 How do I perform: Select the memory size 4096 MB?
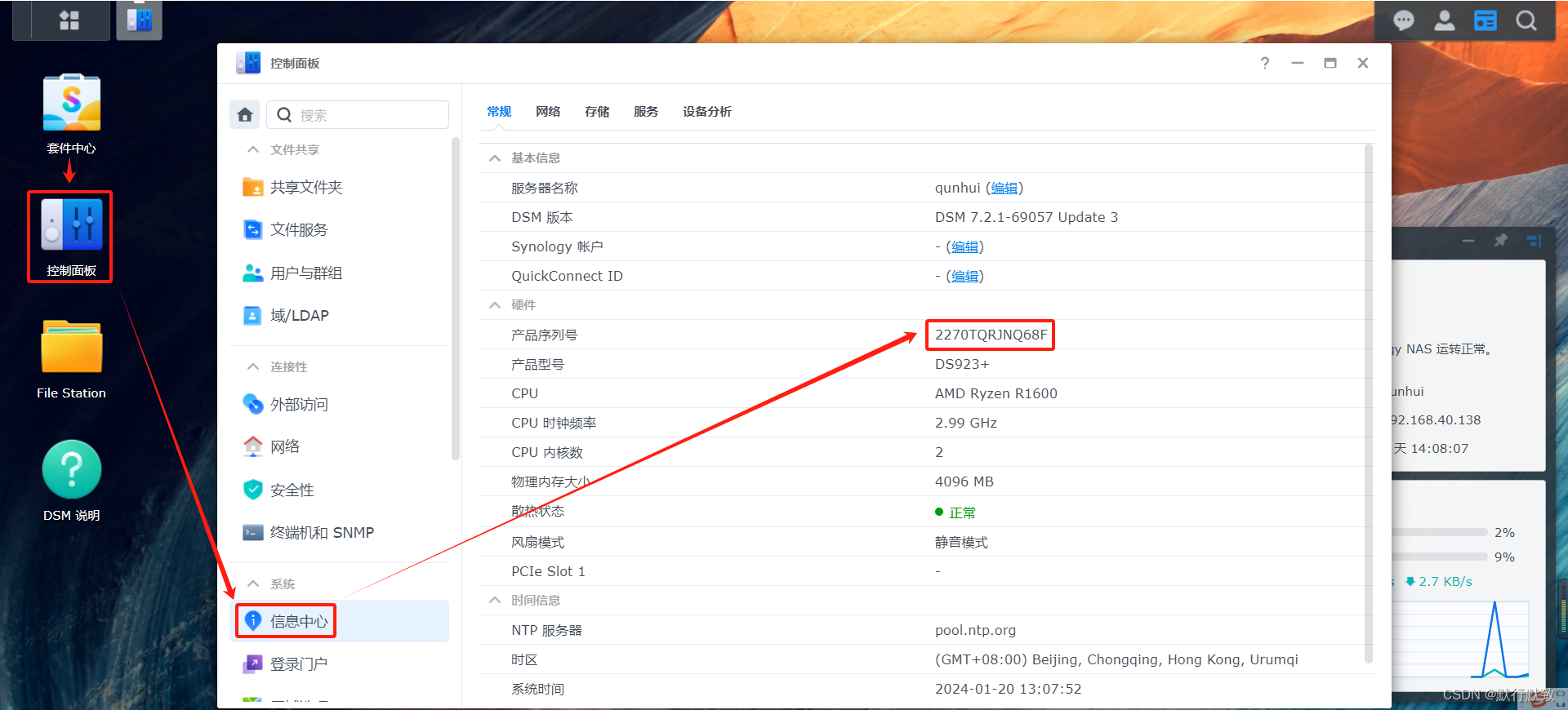tap(964, 482)
